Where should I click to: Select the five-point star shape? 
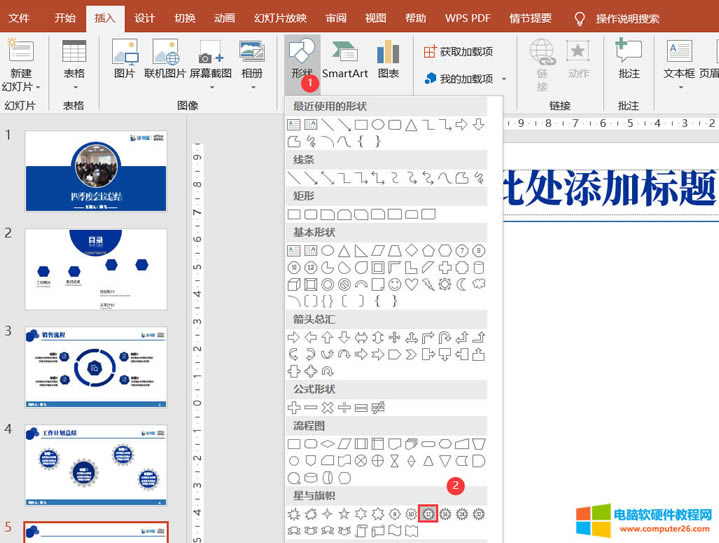pos(344,513)
